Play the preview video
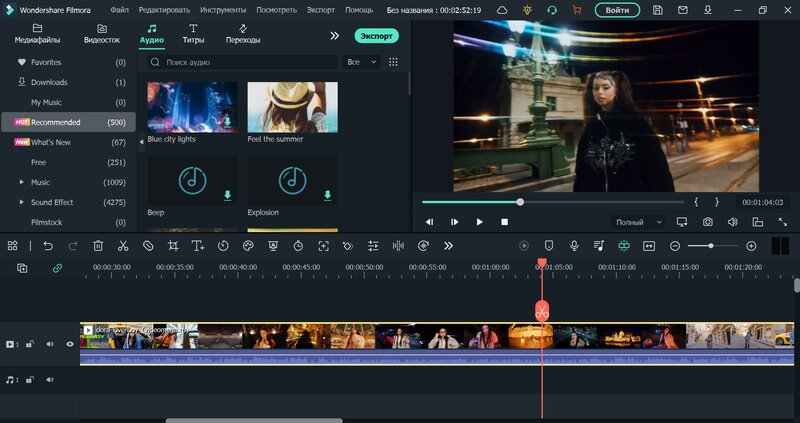This screenshot has width=800, height=423. [479, 222]
